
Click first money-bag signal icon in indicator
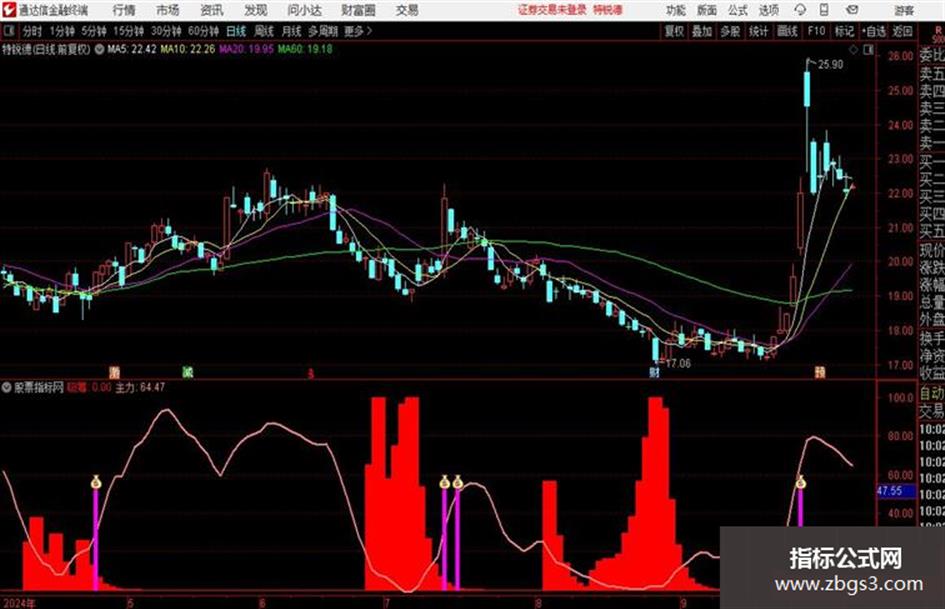click(95, 482)
